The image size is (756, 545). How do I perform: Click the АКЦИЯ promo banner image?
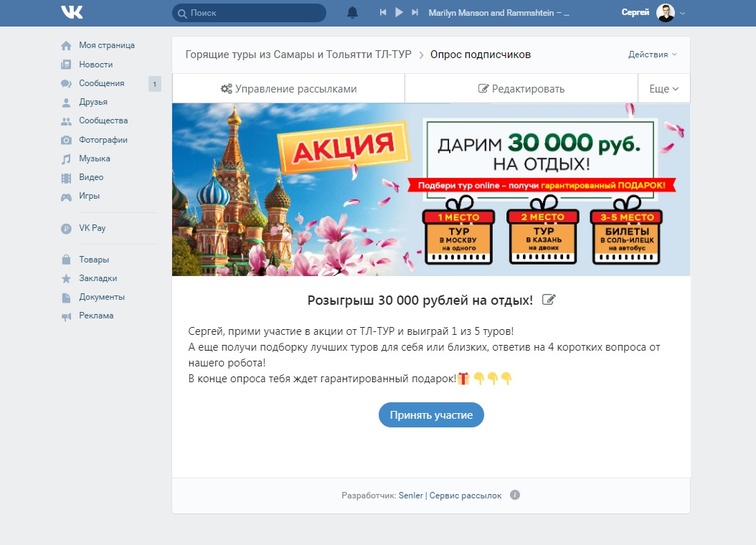(431, 189)
